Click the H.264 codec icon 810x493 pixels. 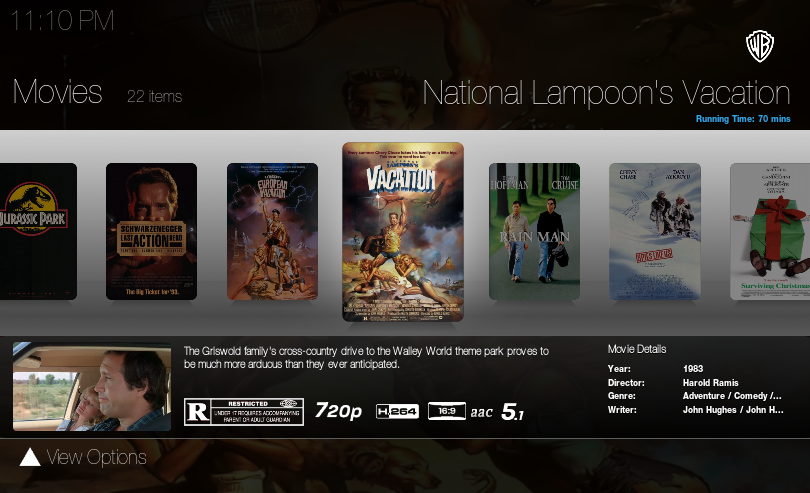pyautogui.click(x=397, y=411)
